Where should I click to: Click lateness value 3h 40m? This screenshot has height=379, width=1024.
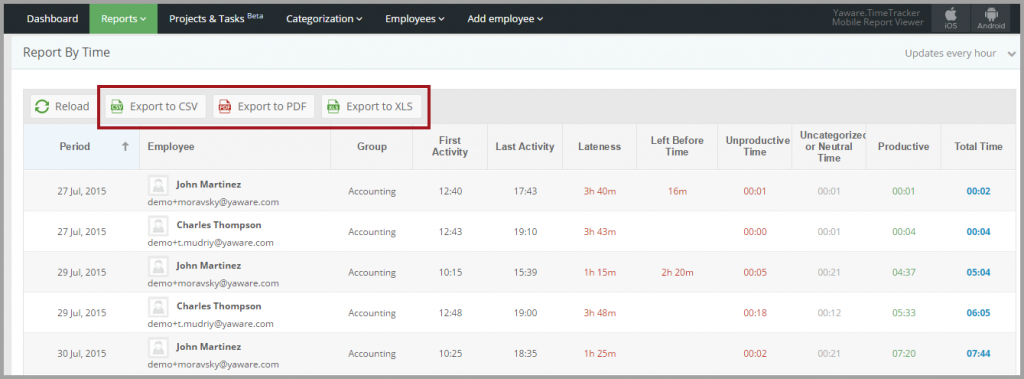pyautogui.click(x=600, y=191)
